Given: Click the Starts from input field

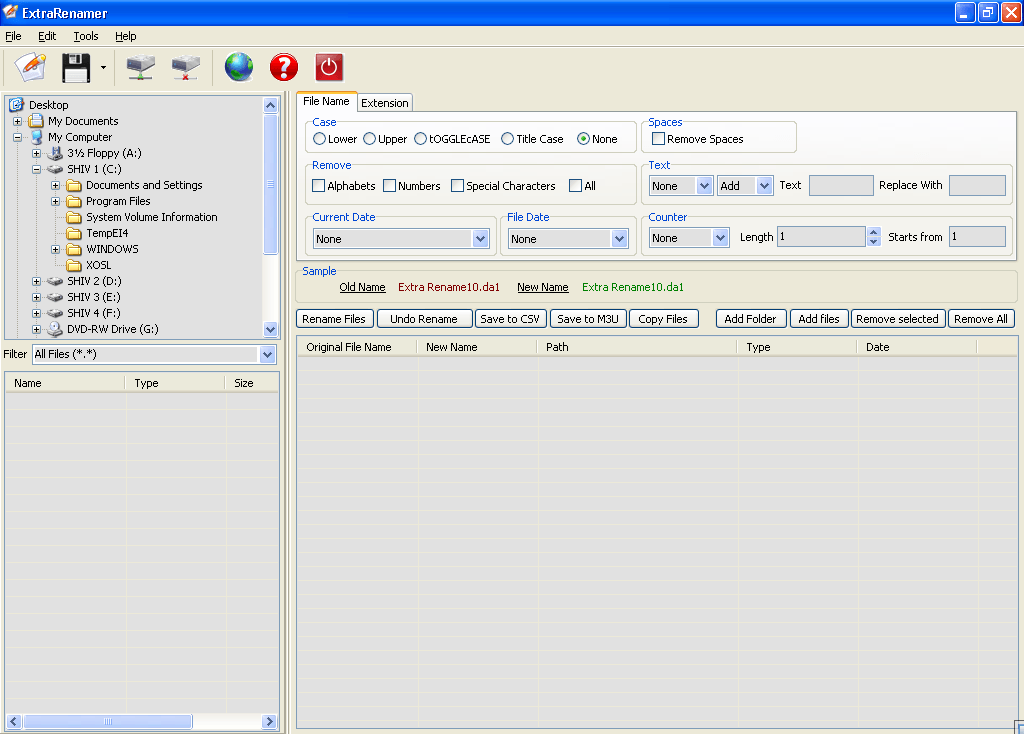Looking at the screenshot, I should coord(977,237).
